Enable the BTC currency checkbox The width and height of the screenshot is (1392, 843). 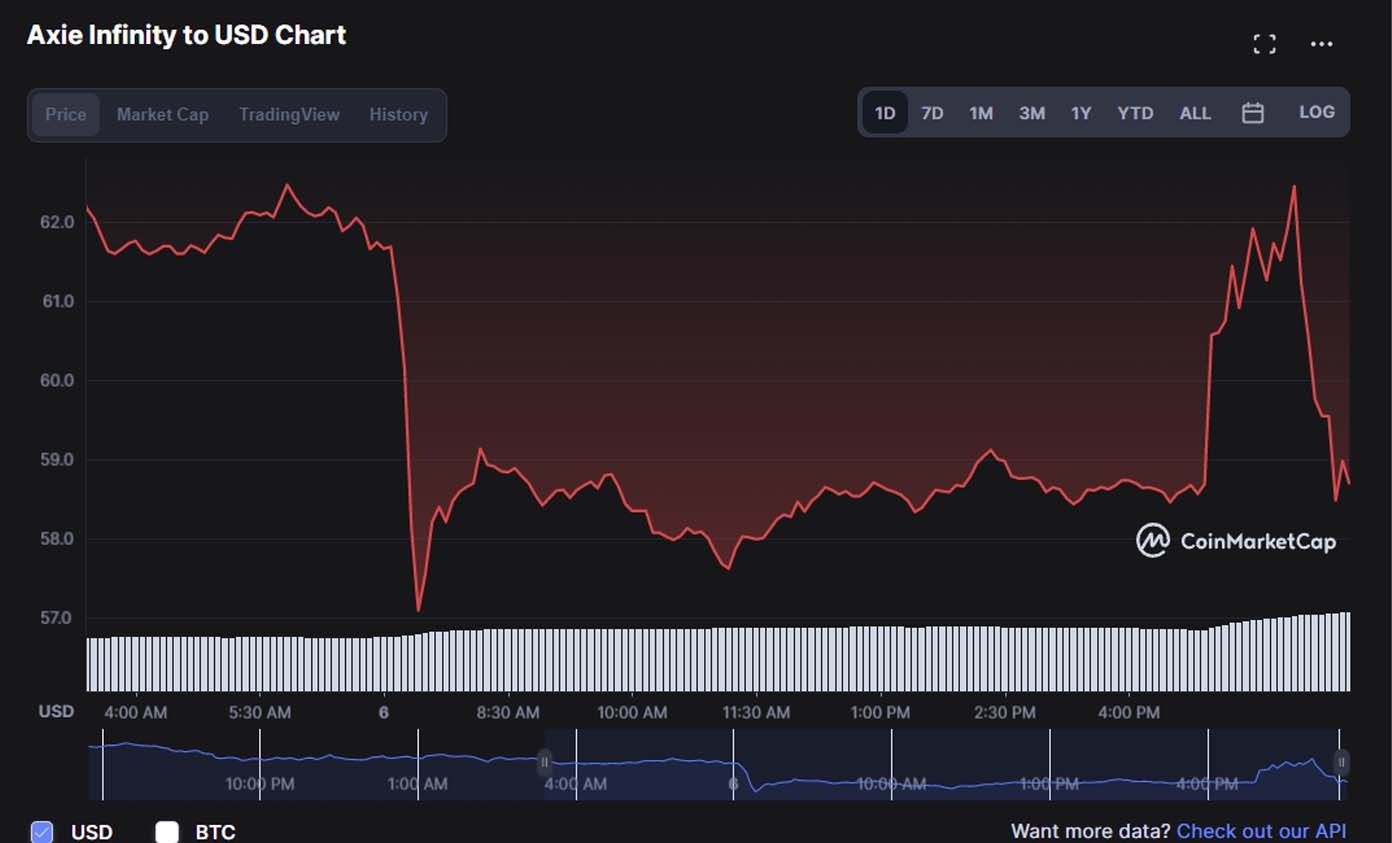(167, 831)
